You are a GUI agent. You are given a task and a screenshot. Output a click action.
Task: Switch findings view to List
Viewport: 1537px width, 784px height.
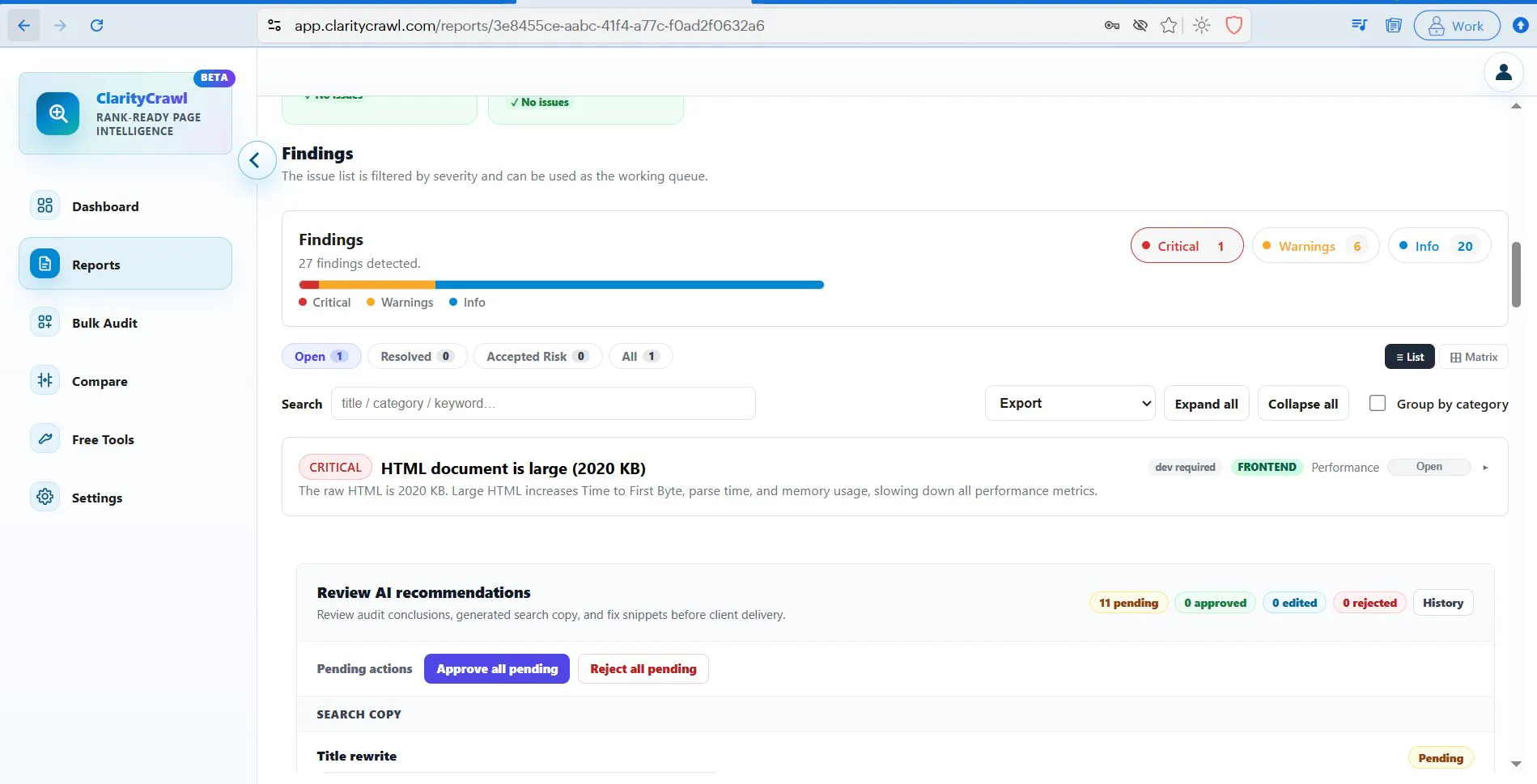point(1409,357)
